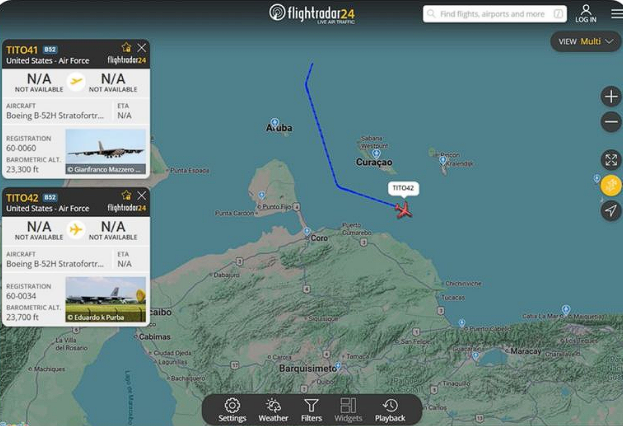The width and height of the screenshot is (623, 426).
Task: Click the Flightradar24 logo
Action: [x=312, y=14]
